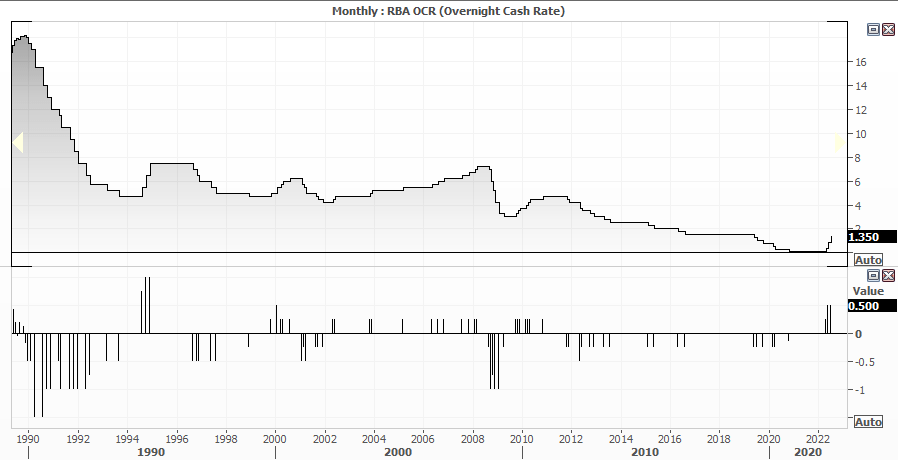The height and width of the screenshot is (460, 898).
Task: Click the chart title RBA OCR
Action: point(448,11)
